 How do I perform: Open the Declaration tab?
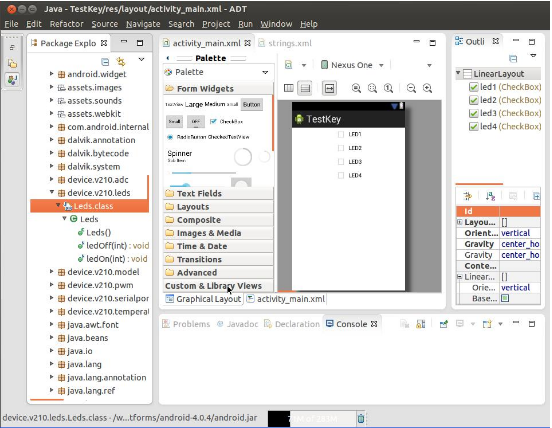pyautogui.click(x=292, y=324)
